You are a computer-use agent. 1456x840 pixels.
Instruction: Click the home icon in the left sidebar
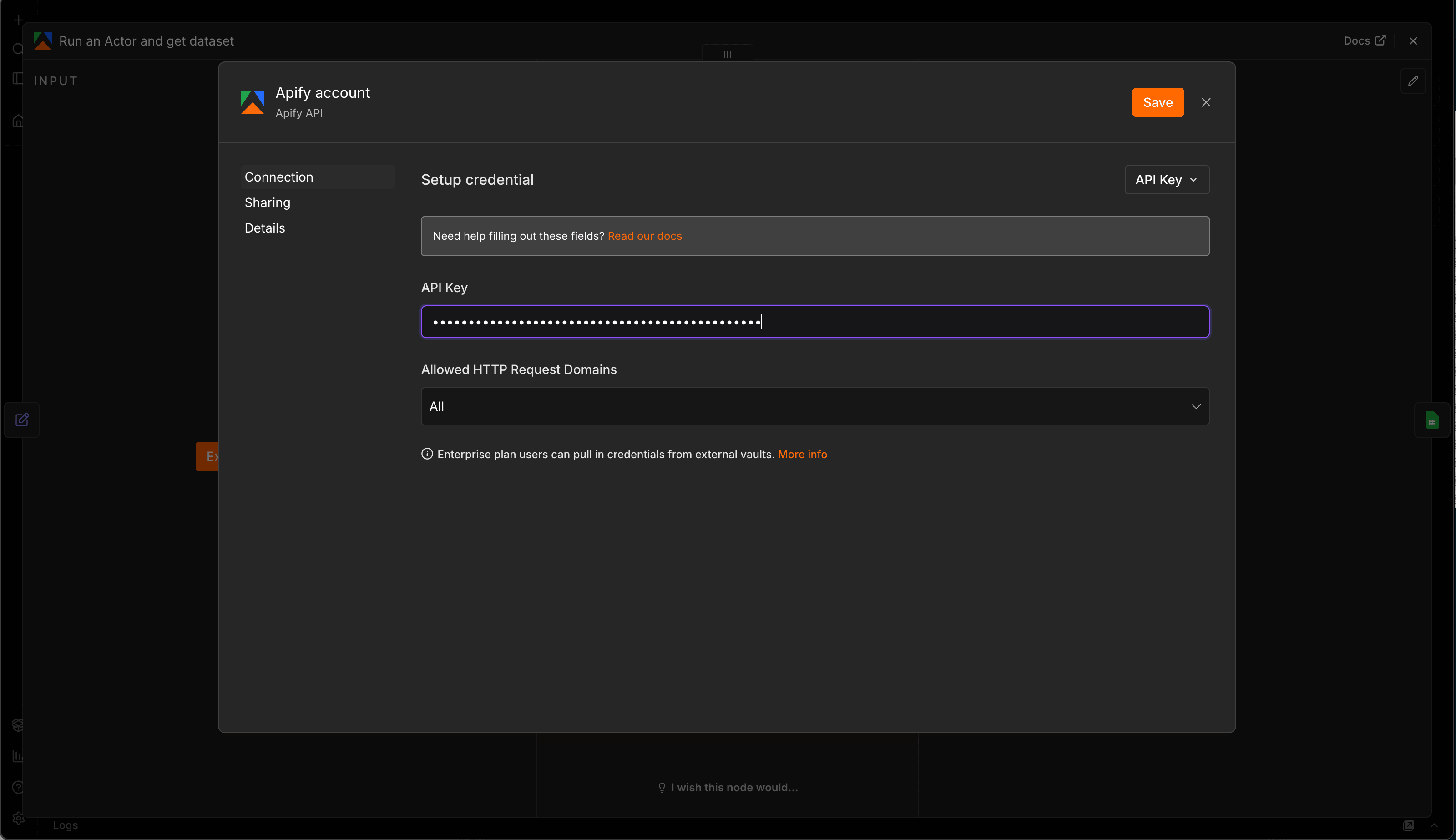pyautogui.click(x=19, y=121)
